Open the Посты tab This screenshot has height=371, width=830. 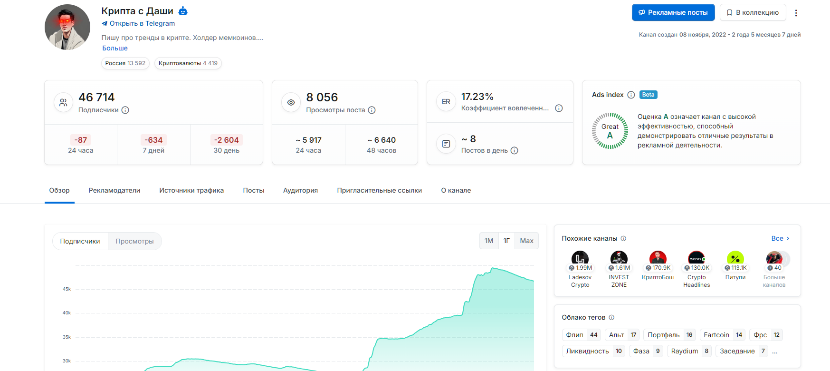pyautogui.click(x=254, y=191)
